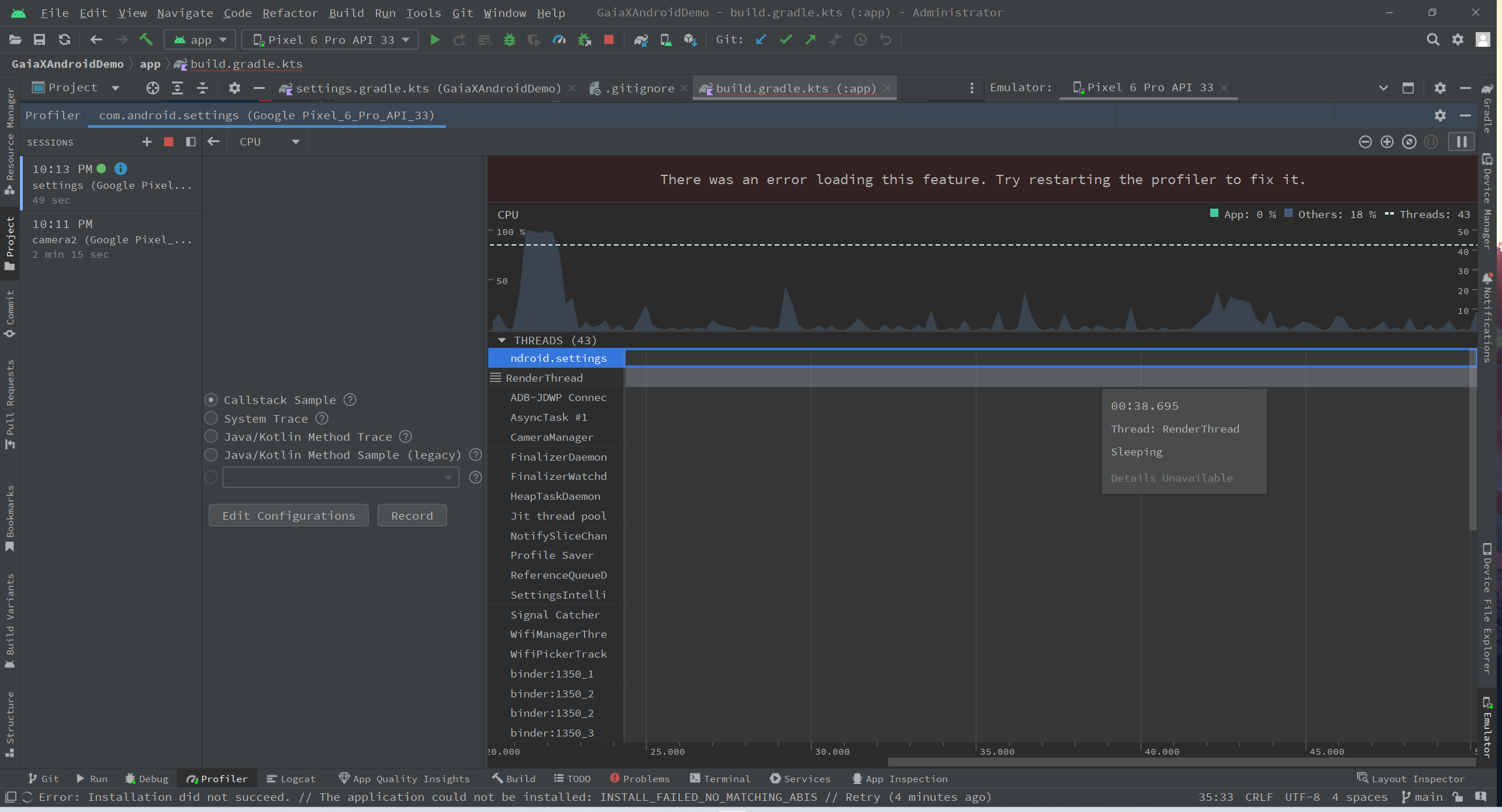The image size is (1502, 812).
Task: Open Device Manager icon in main toolbar
Action: click(x=665, y=40)
